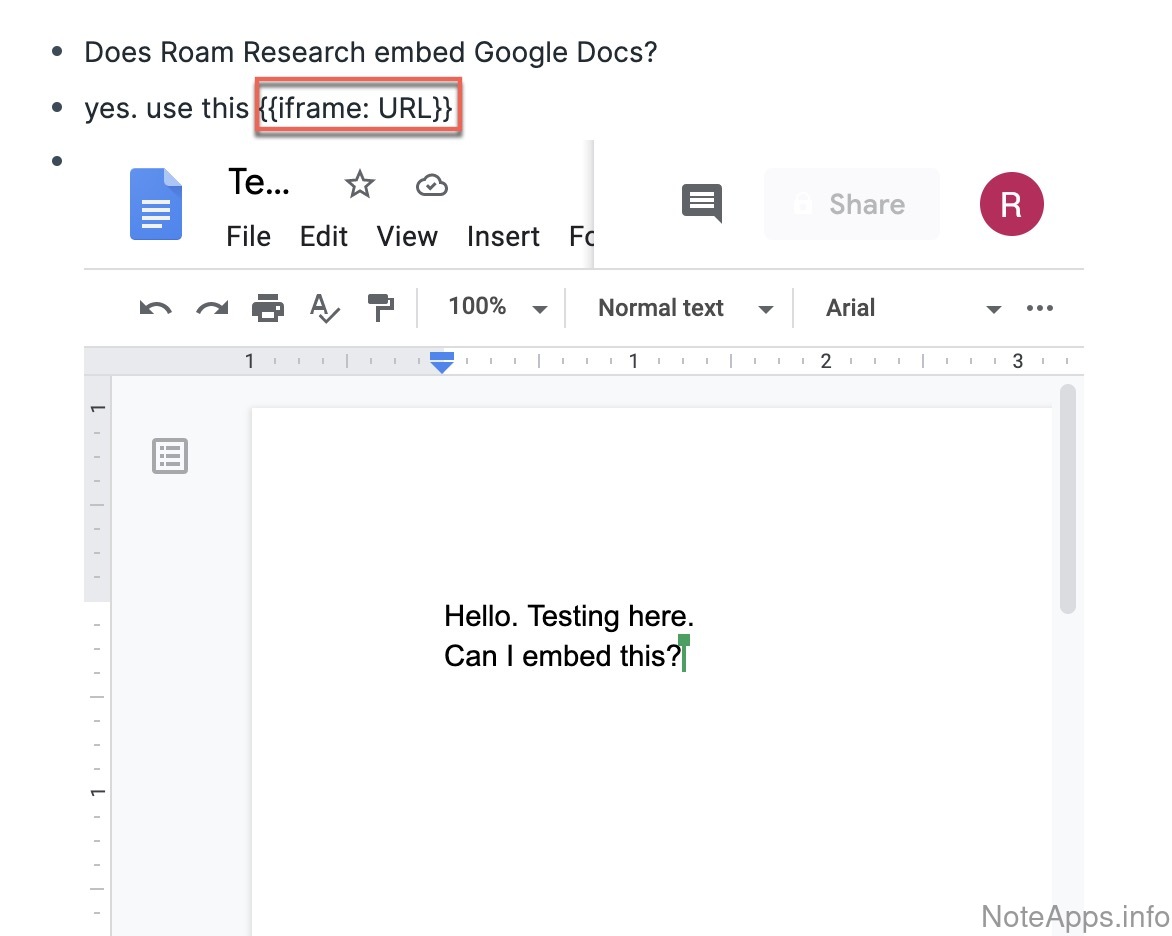This screenshot has width=1172, height=936.
Task: Open the R account avatar
Action: [1011, 204]
